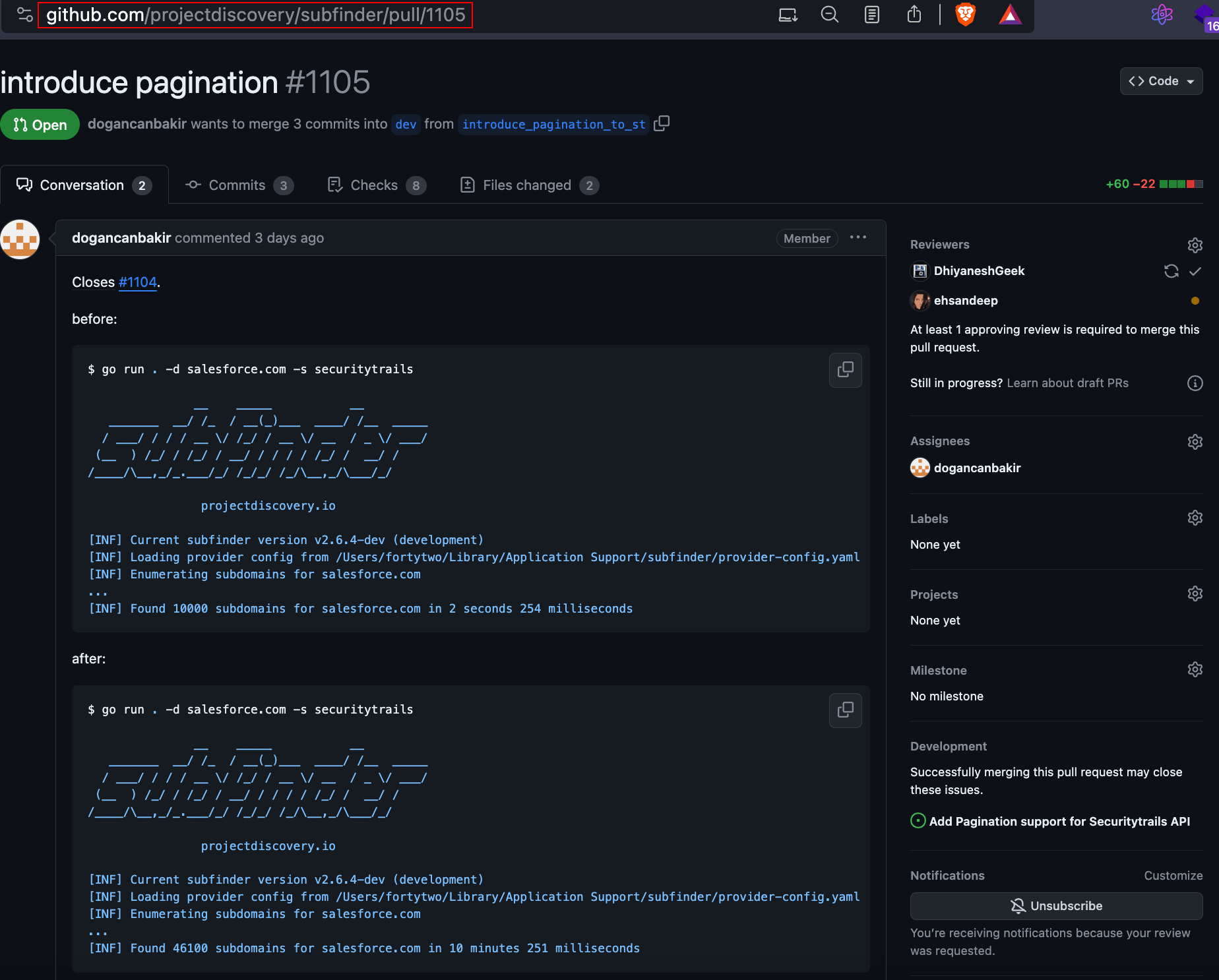1219x980 pixels.
Task: Click draft PR info circle icon
Action: (1195, 383)
